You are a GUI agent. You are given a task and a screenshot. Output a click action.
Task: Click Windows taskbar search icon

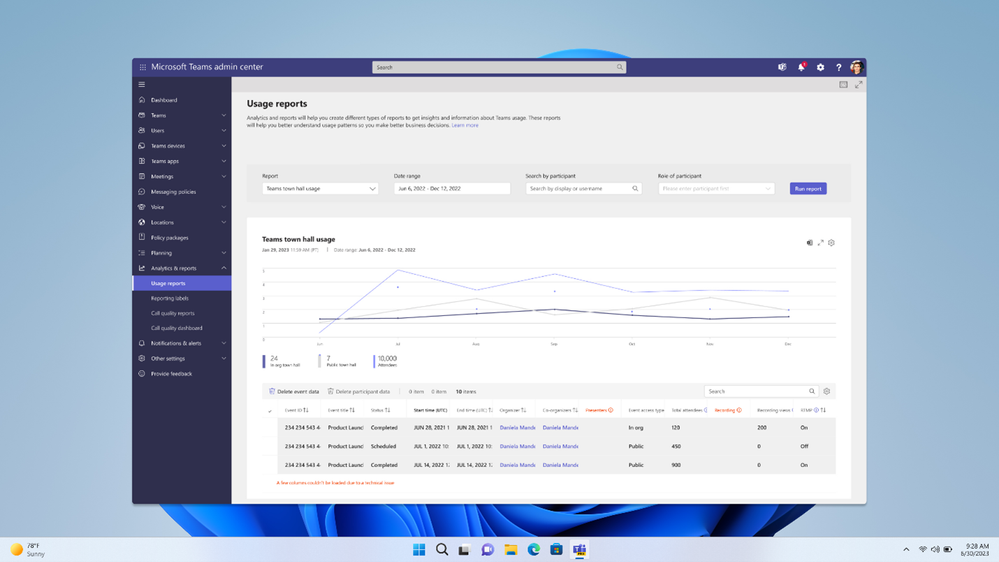coord(442,549)
